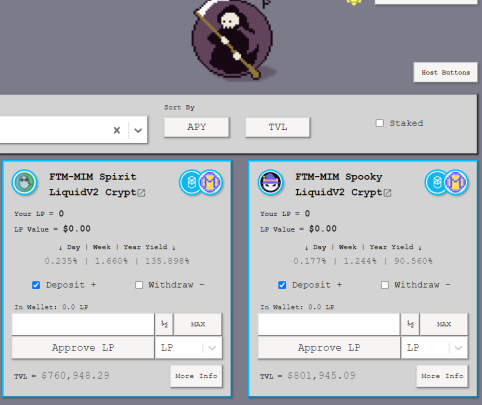Screen dimensions: 482x405
Task: Uncheck Deposit + on the FTM-MIM Spirit card
Action: coord(36,285)
